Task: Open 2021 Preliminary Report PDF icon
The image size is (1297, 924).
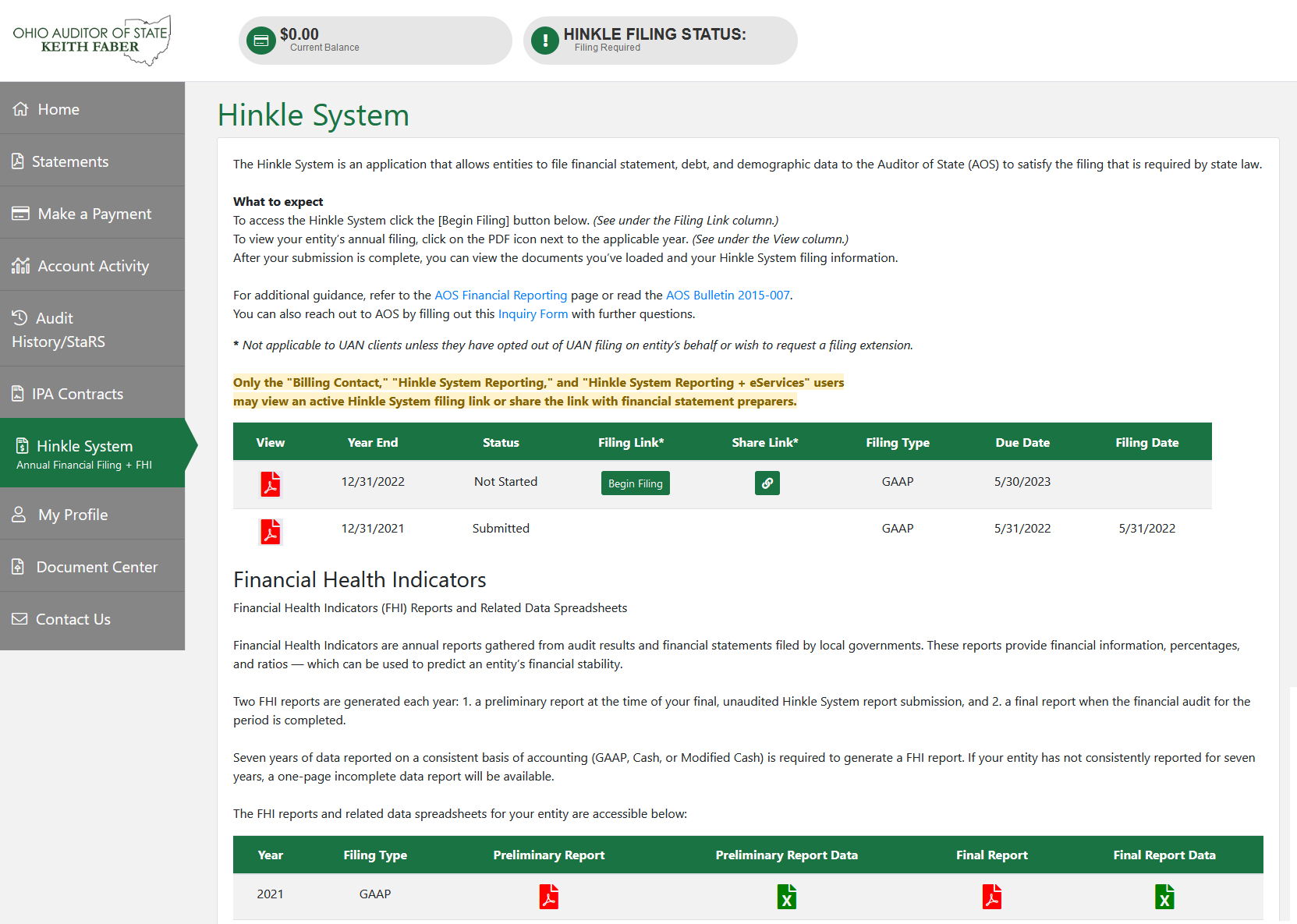Action: point(548,897)
